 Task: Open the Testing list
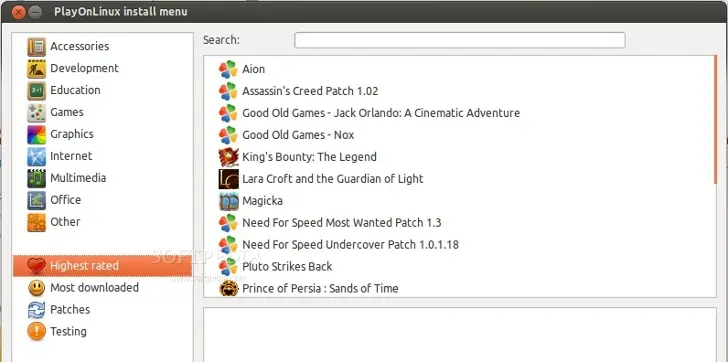tap(68, 332)
